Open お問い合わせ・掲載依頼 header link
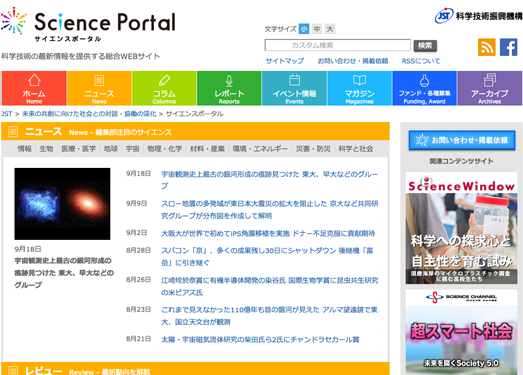 pyautogui.click(x=353, y=61)
